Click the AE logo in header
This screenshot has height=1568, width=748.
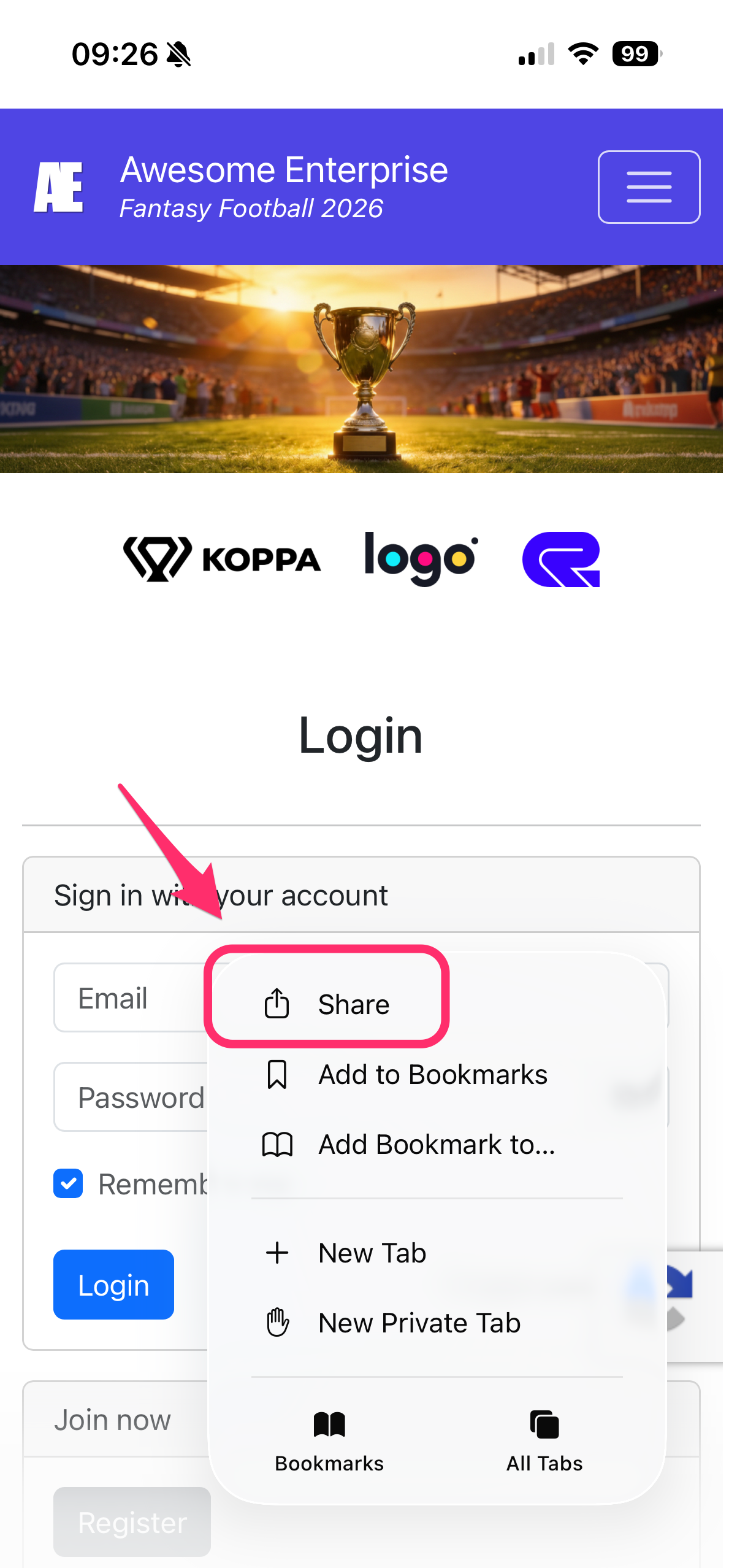pos(58,187)
